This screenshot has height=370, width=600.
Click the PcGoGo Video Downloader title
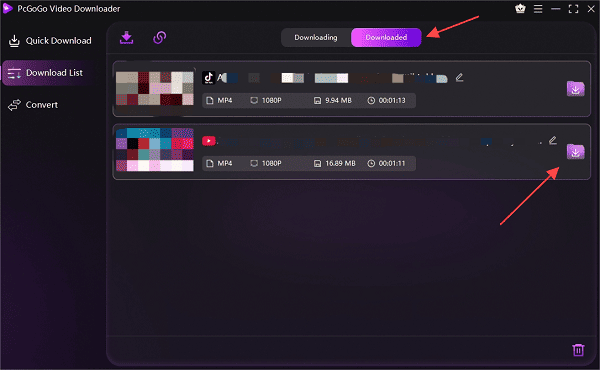pyautogui.click(x=68, y=8)
